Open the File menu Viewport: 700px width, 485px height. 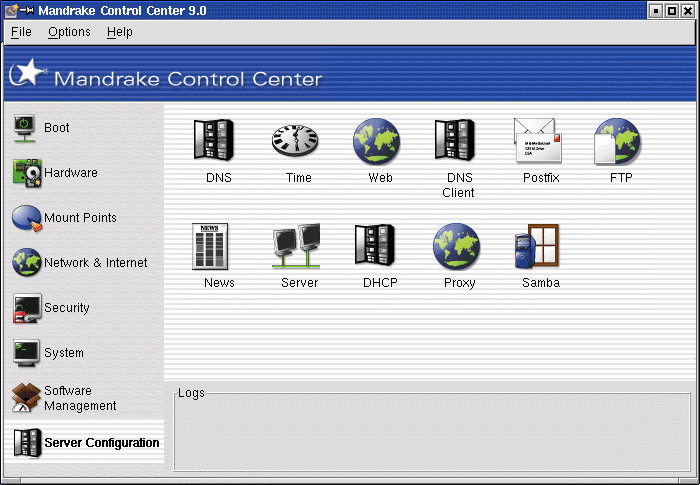(x=21, y=32)
